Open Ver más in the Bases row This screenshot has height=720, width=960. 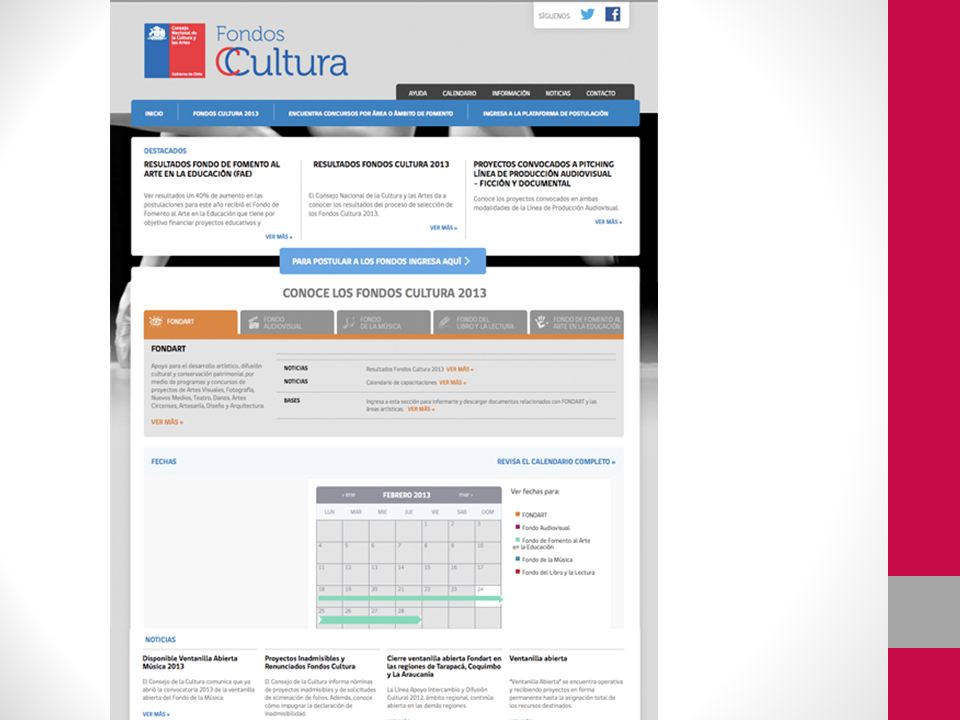(421, 409)
